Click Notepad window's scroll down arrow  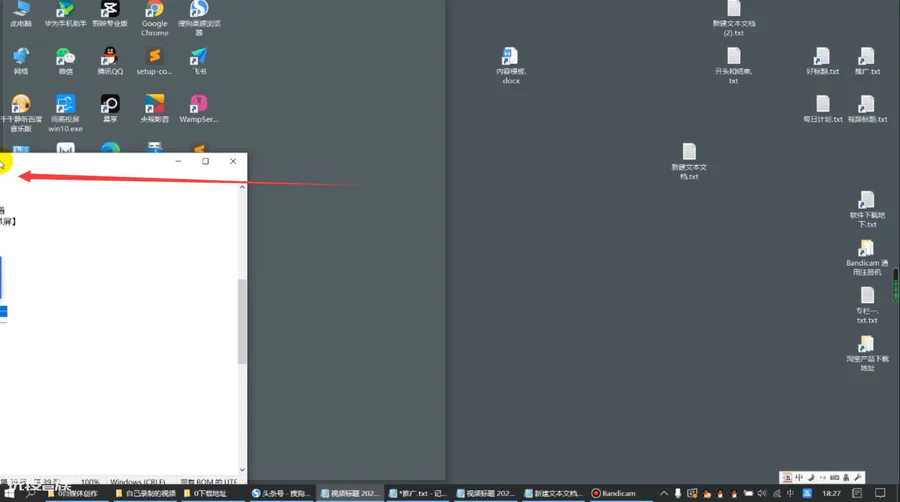click(x=242, y=469)
